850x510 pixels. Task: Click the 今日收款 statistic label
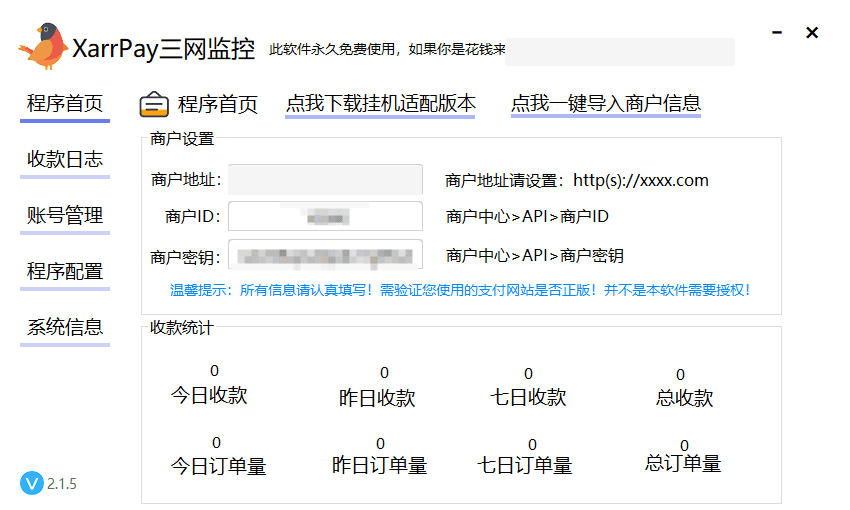pyautogui.click(x=209, y=395)
